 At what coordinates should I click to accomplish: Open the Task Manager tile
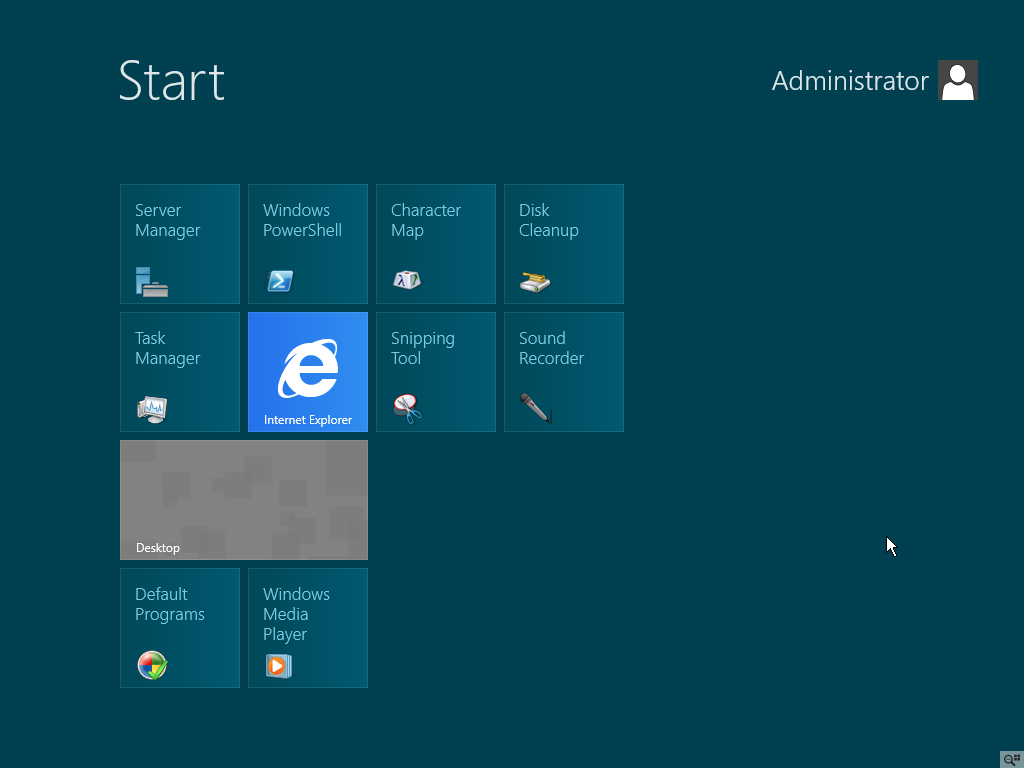point(180,372)
